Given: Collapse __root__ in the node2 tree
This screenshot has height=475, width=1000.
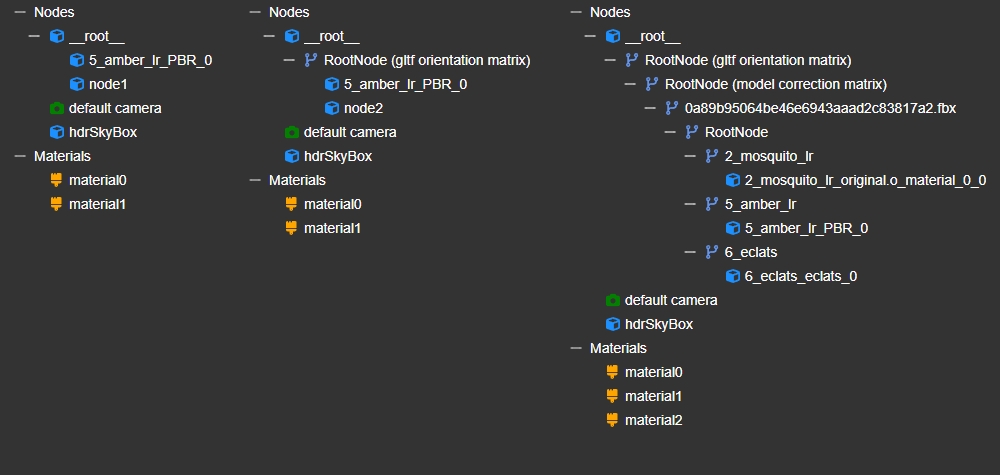Looking at the screenshot, I should coord(269,36).
